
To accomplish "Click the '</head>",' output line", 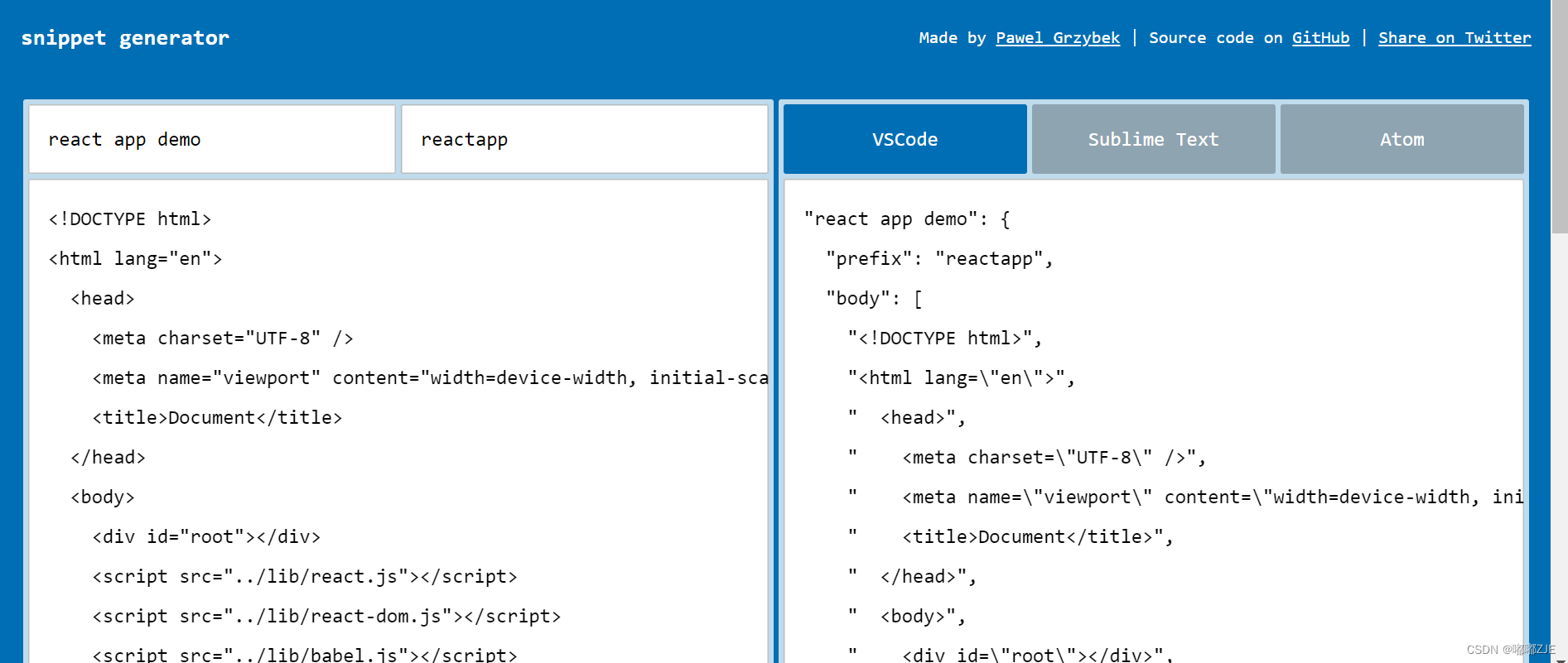I will coord(912,577).
